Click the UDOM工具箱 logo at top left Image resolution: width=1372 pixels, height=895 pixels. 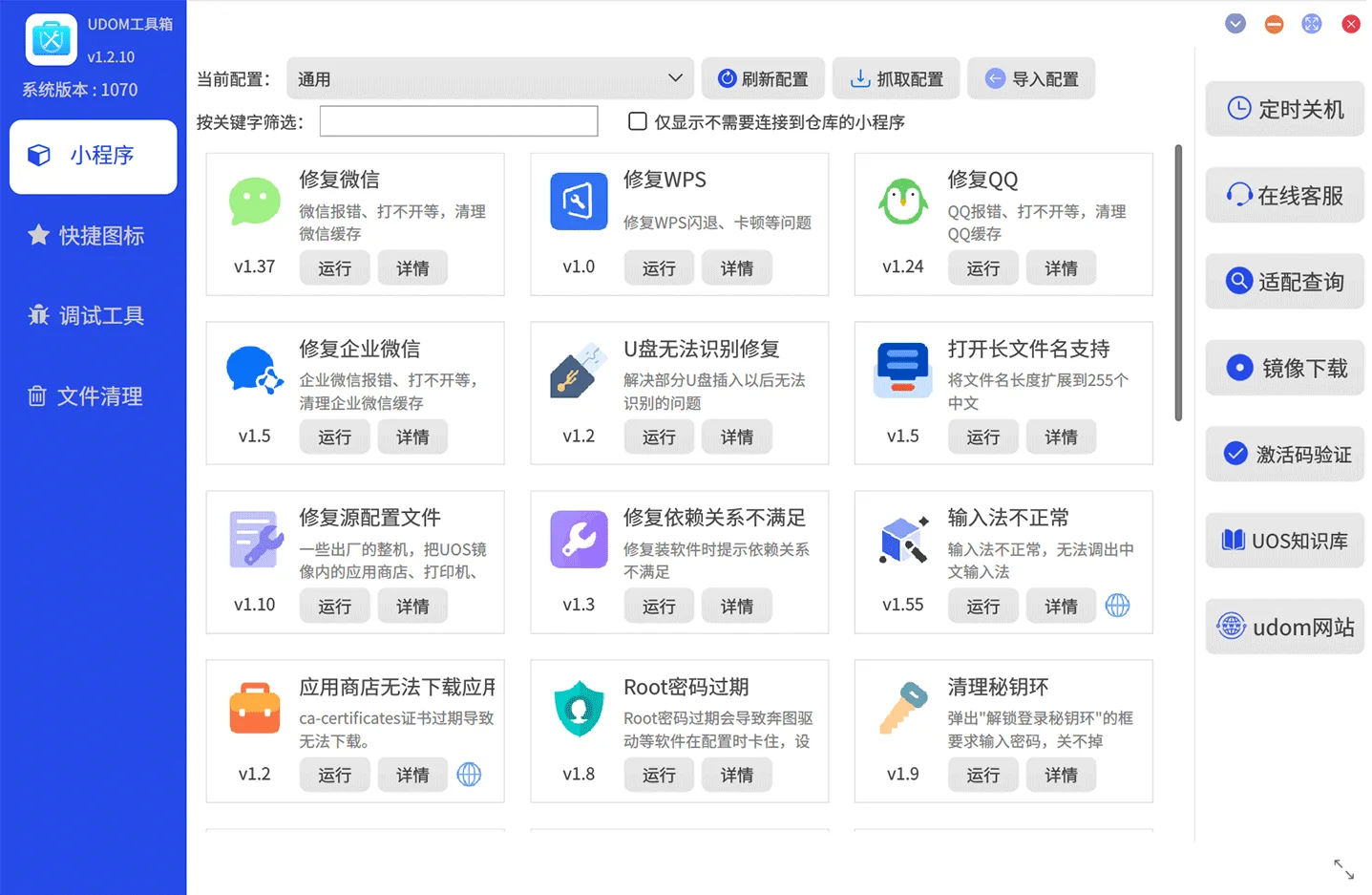[50, 39]
